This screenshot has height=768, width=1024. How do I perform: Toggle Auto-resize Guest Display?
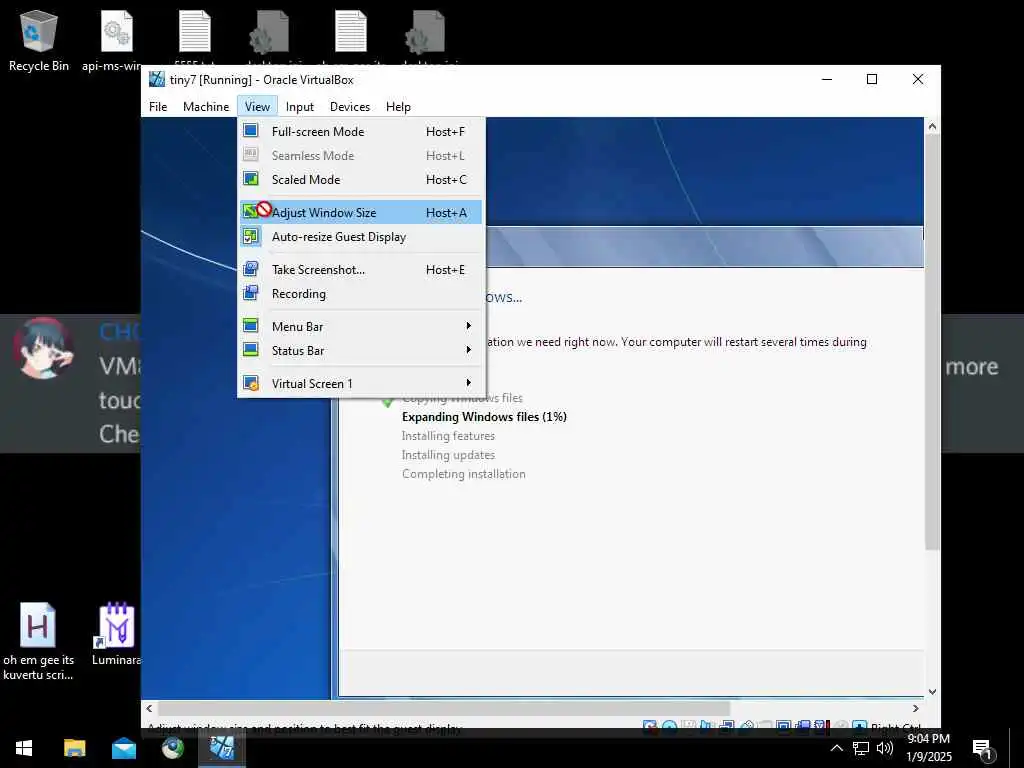pos(360,236)
